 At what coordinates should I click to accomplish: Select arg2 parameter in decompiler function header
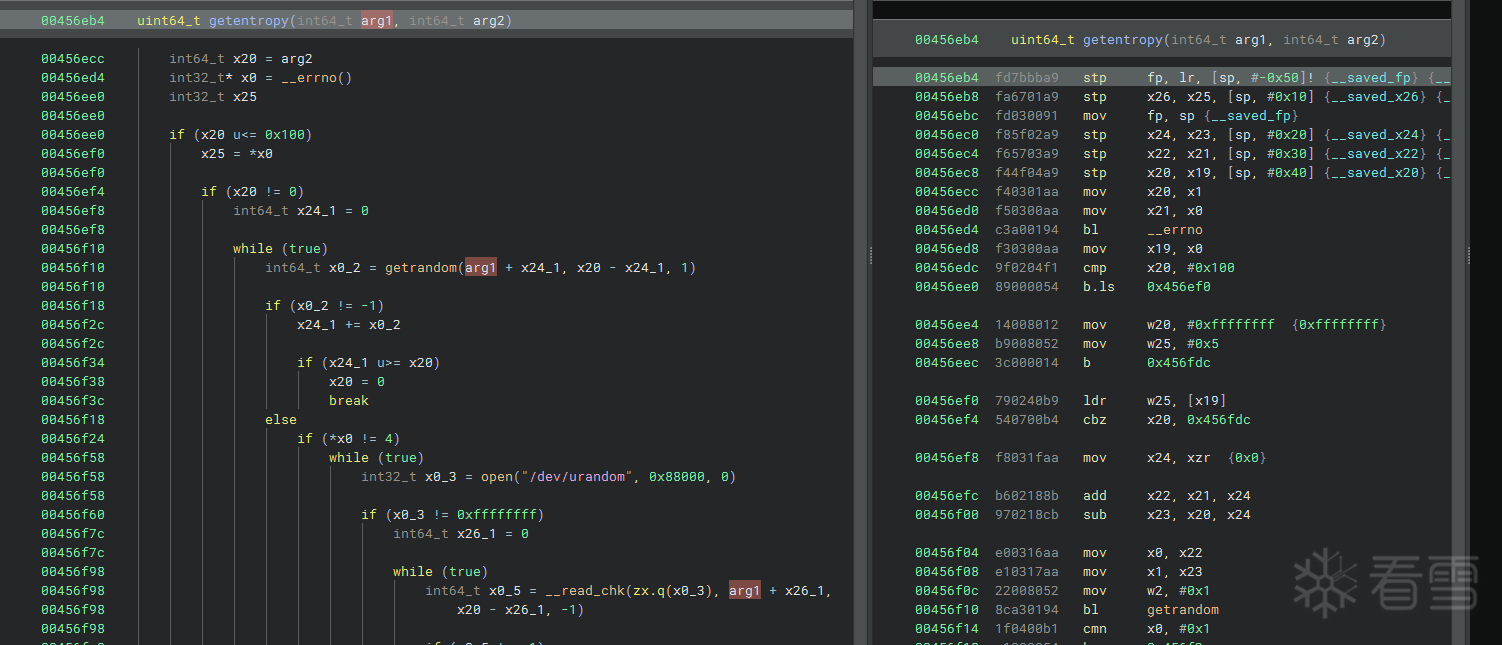pyautogui.click(x=489, y=20)
